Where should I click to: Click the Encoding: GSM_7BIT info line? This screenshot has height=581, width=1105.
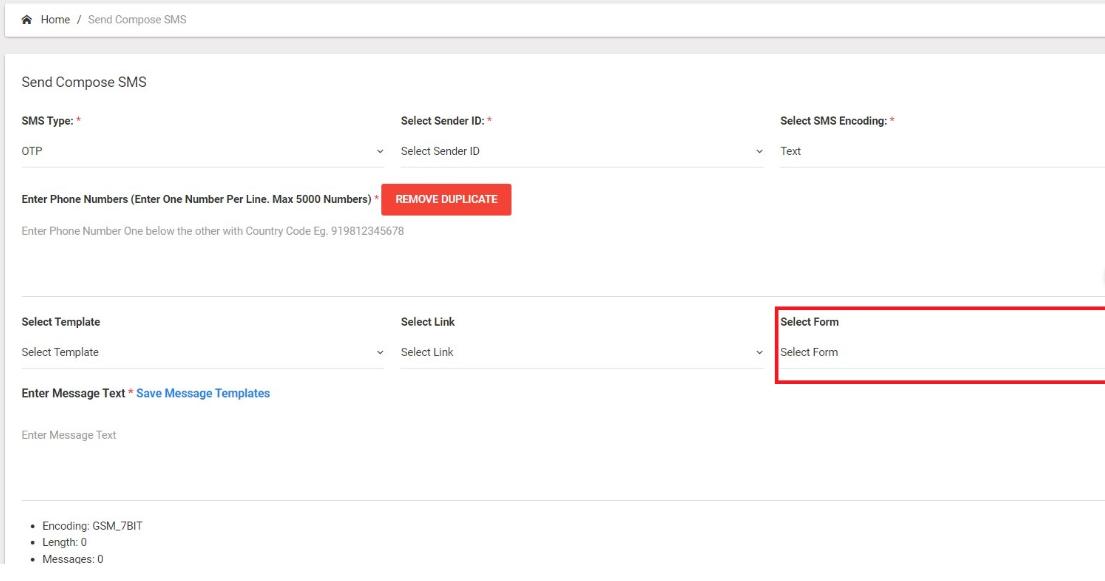[92, 526]
